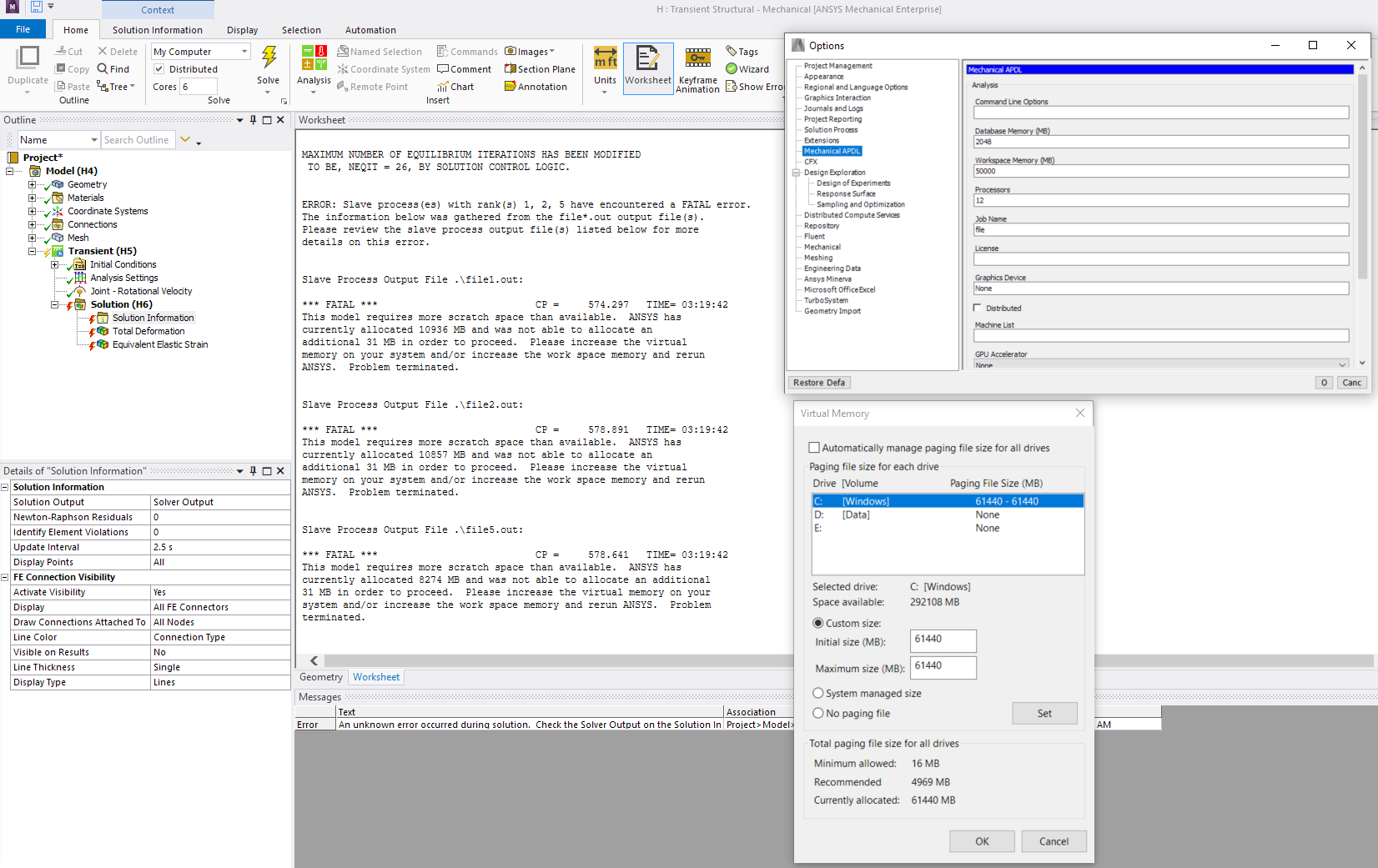
Task: Collapse the Solution (H6) tree node
Action: (x=55, y=304)
